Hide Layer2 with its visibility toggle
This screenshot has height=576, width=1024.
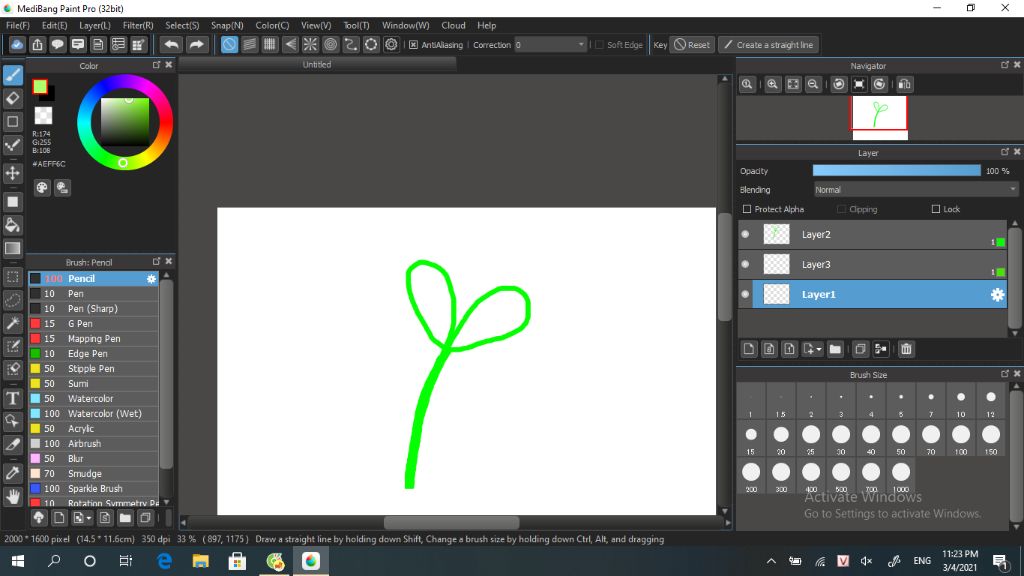tap(745, 234)
